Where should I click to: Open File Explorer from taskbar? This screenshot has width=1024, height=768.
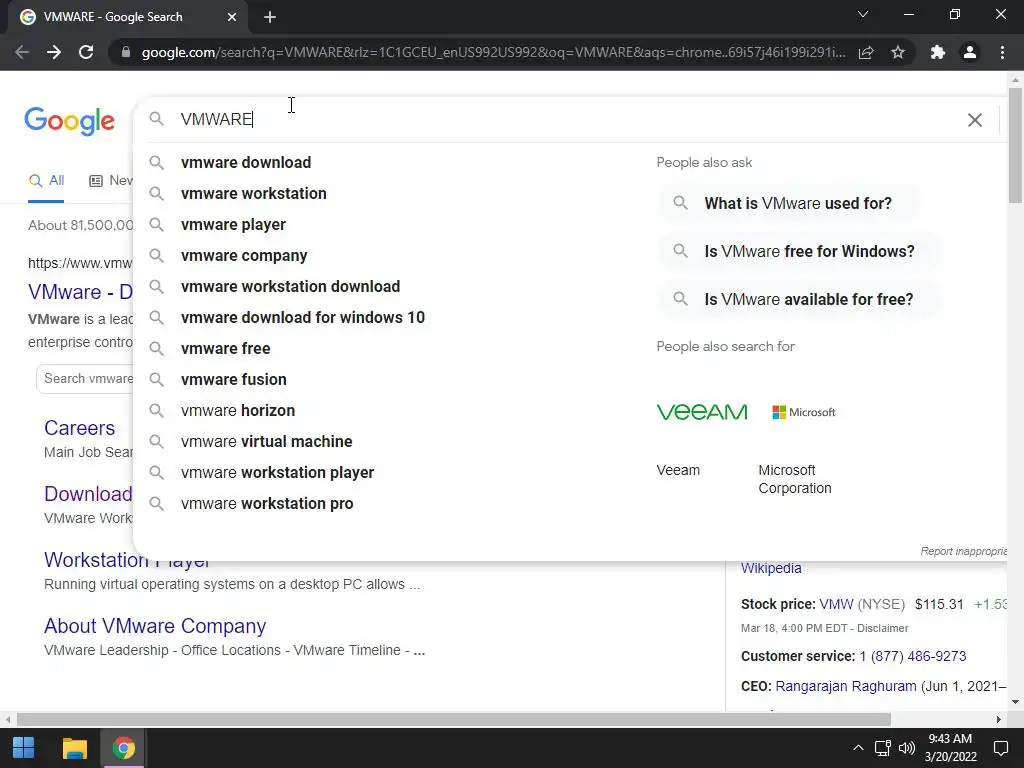pos(74,748)
